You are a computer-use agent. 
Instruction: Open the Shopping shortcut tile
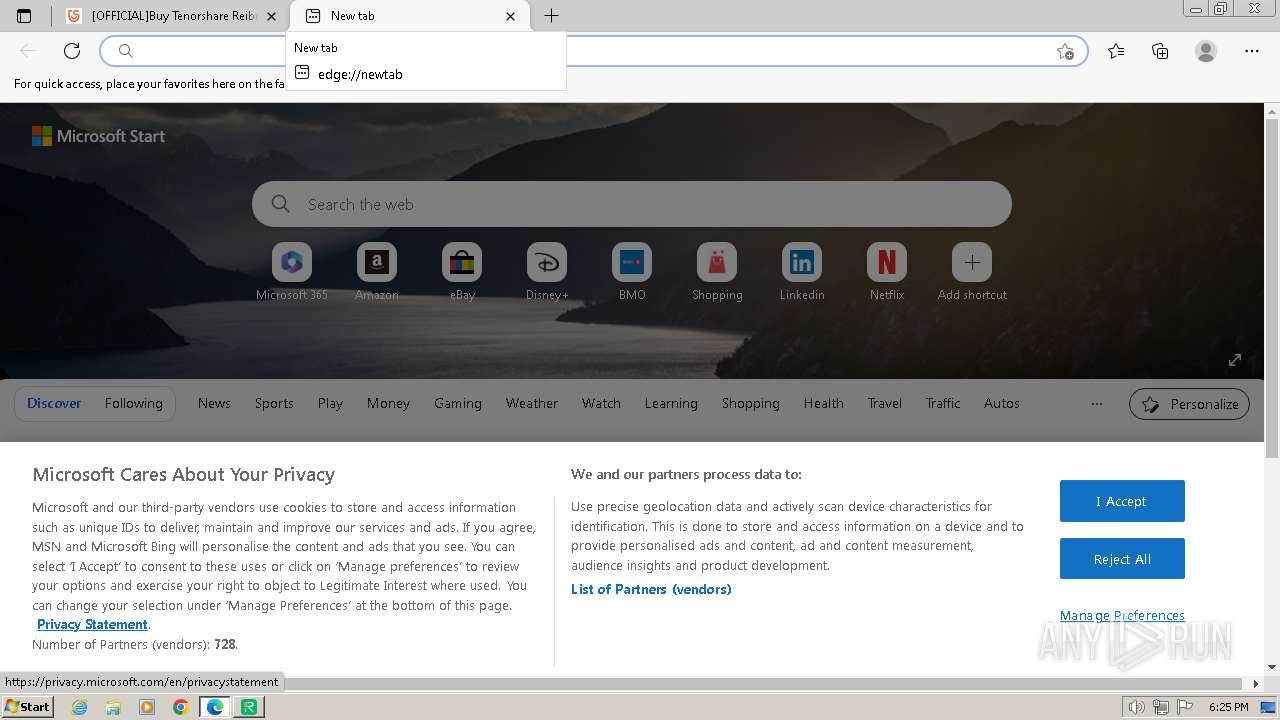coord(717,272)
